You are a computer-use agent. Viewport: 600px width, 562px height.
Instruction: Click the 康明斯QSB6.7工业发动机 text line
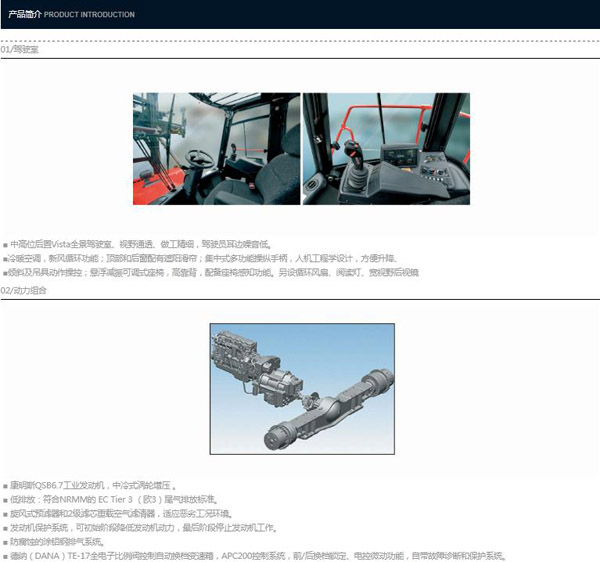95,485
